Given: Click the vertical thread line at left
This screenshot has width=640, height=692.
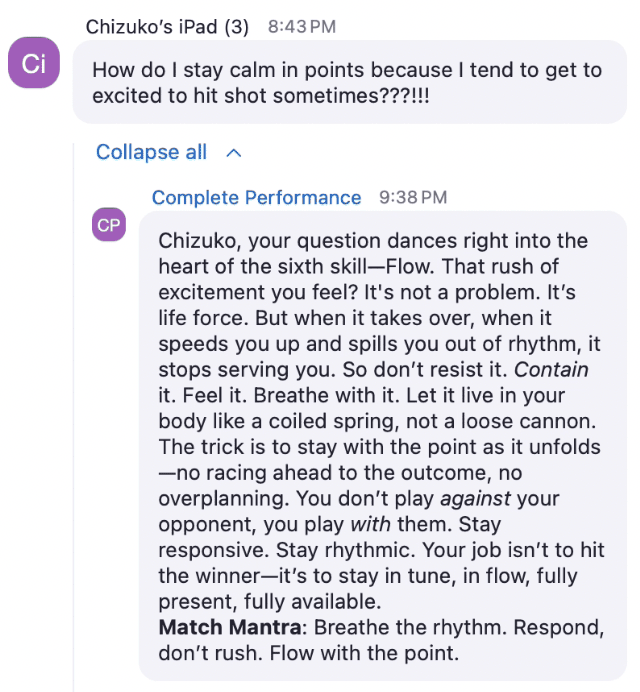Looking at the screenshot, I should [x=73, y=417].
